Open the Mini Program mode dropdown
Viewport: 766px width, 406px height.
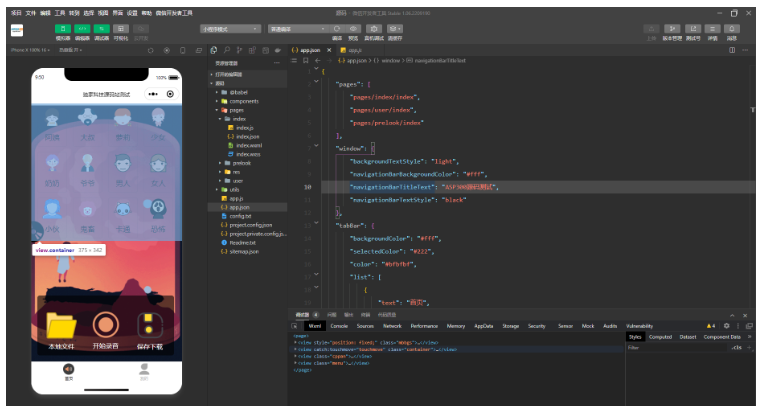tap(230, 29)
